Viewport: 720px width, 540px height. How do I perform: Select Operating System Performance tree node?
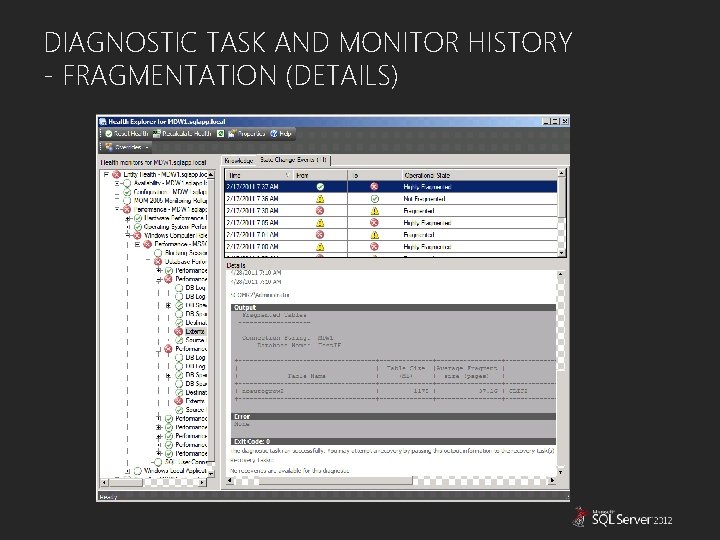point(175,227)
